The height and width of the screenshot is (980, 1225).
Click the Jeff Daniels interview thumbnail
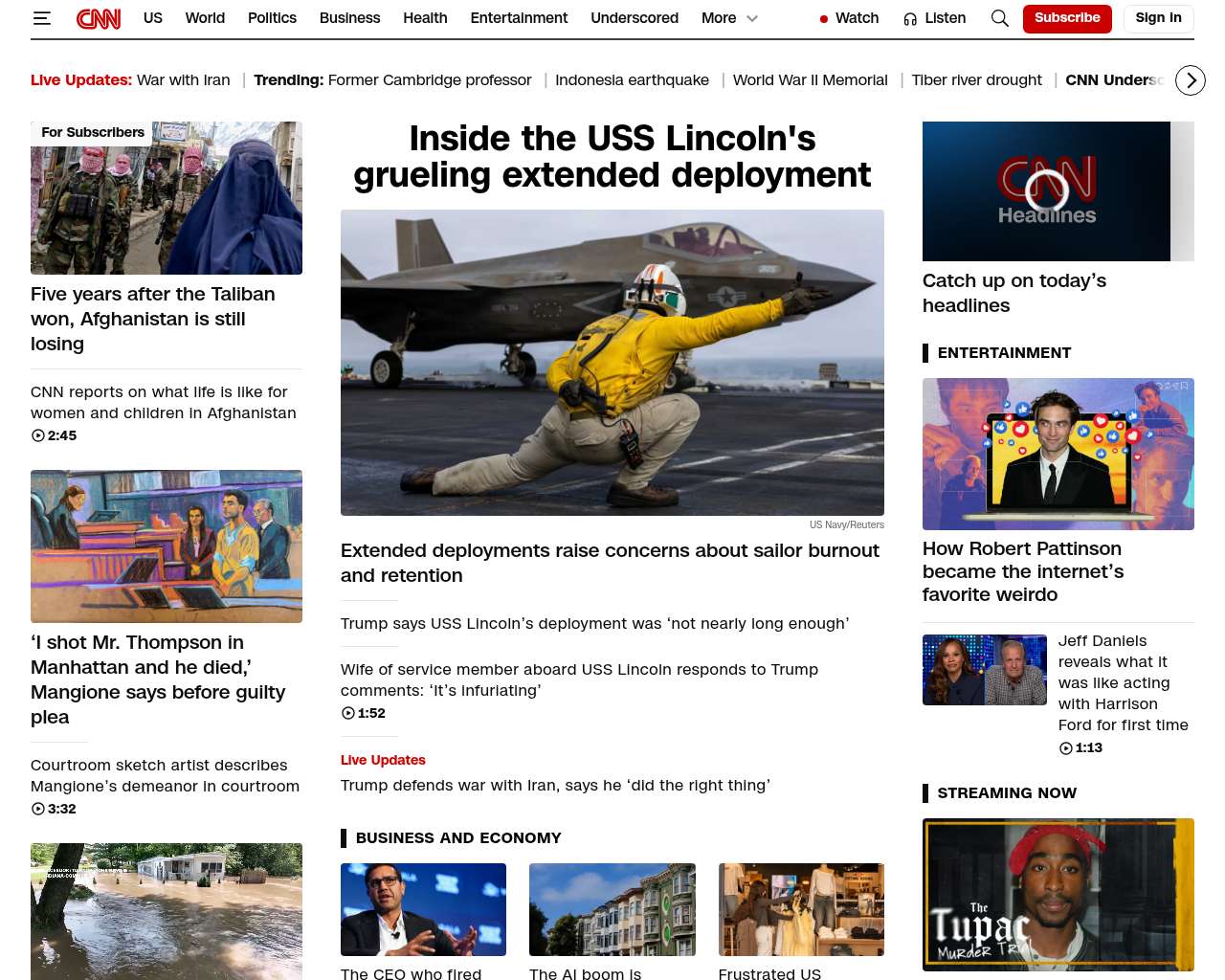tap(985, 670)
